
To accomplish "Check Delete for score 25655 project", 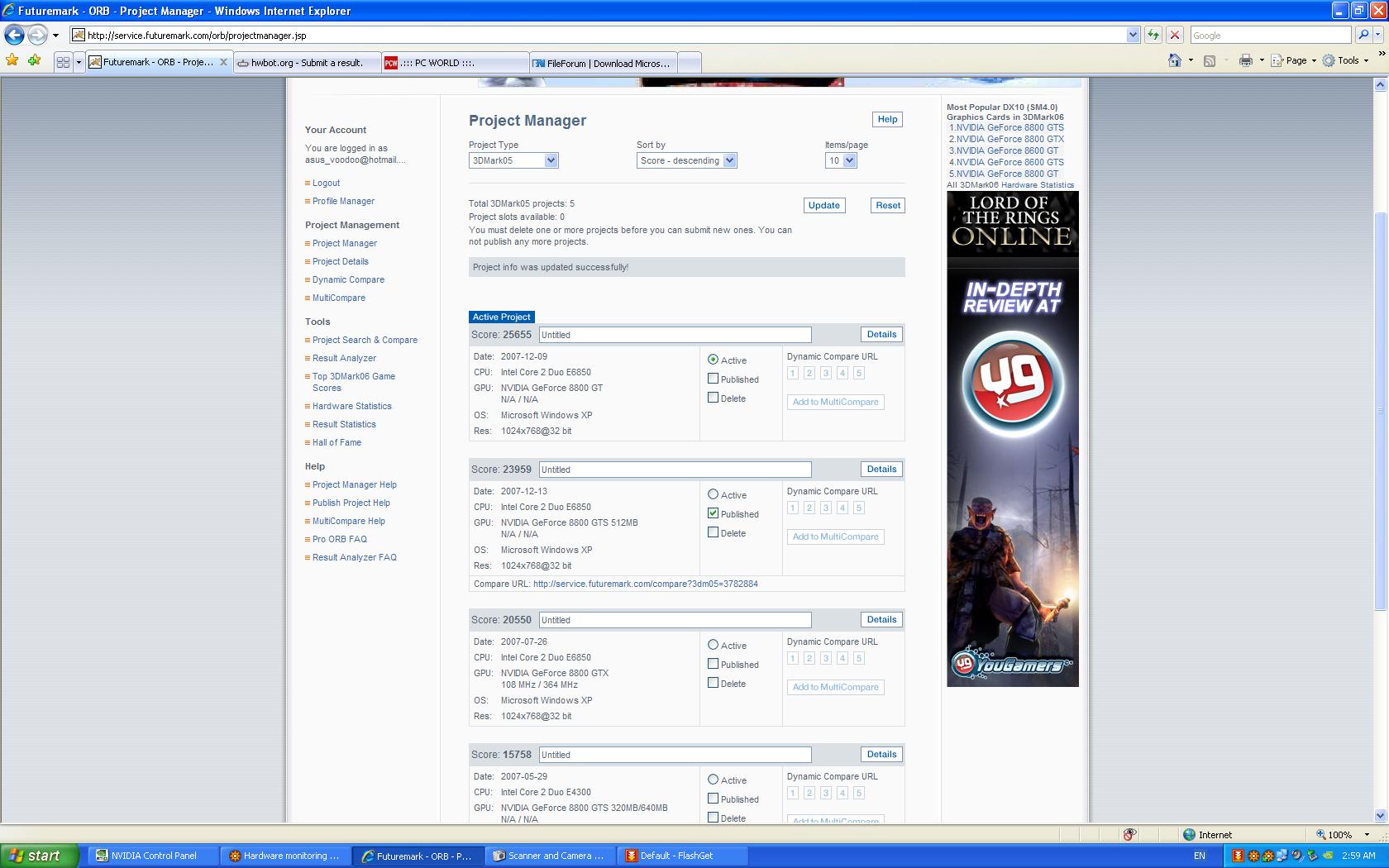I will 713,398.
